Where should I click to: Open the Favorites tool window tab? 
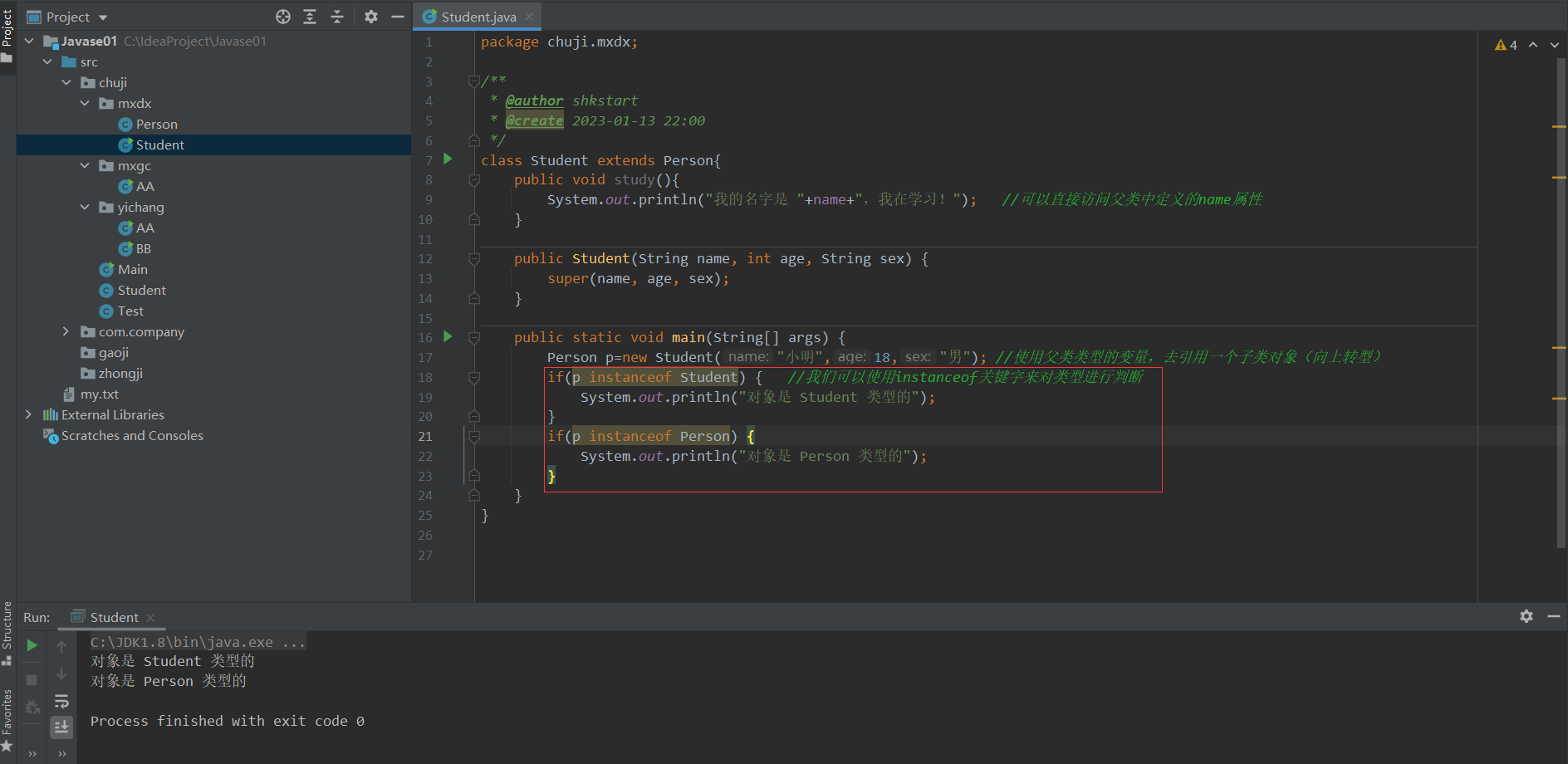tap(7, 720)
